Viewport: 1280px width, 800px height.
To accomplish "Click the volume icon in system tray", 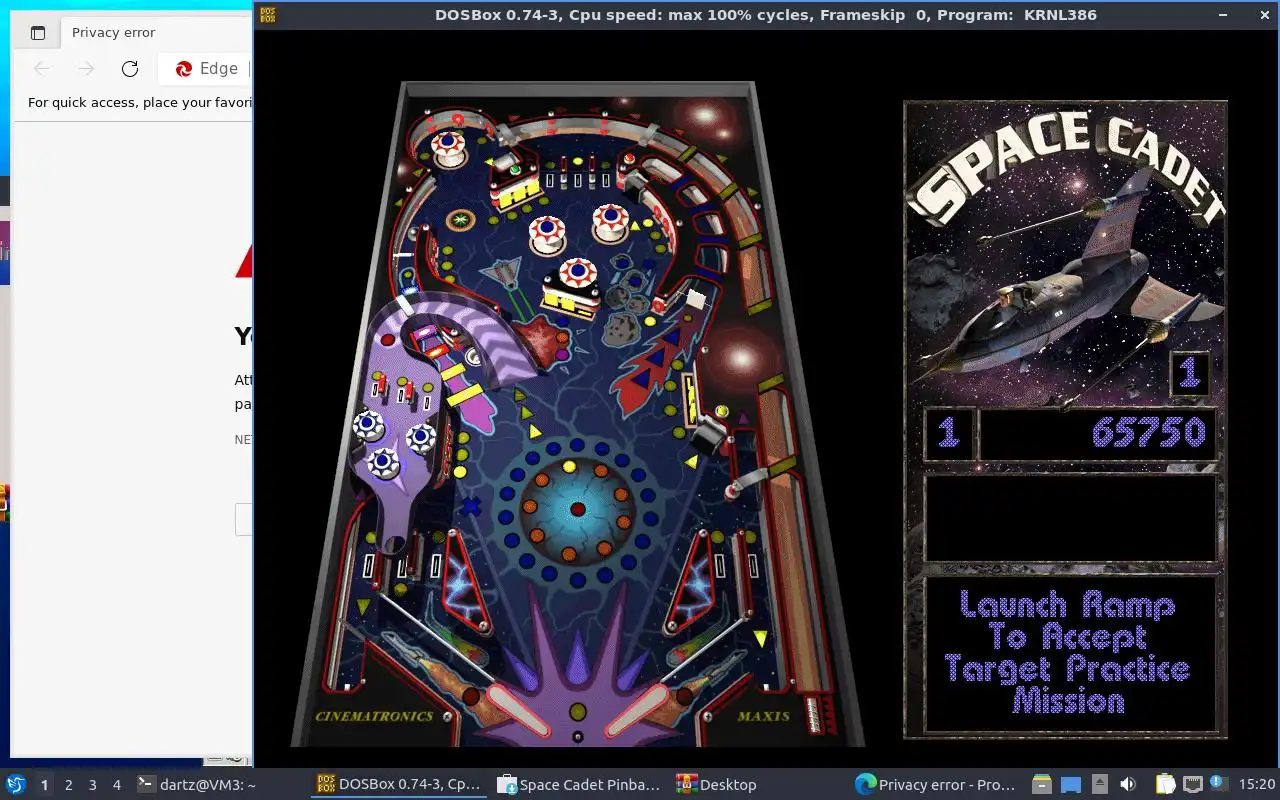I will 1128,784.
